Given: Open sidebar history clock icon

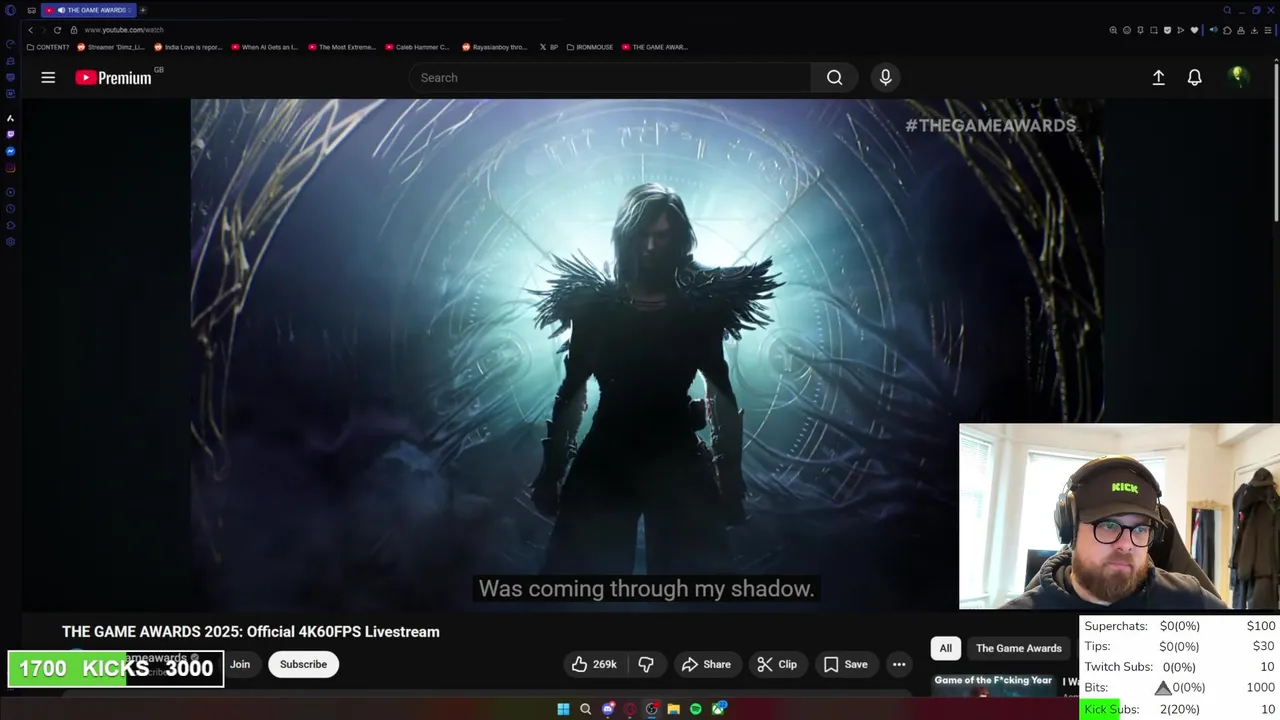Looking at the screenshot, I should click(x=10, y=208).
